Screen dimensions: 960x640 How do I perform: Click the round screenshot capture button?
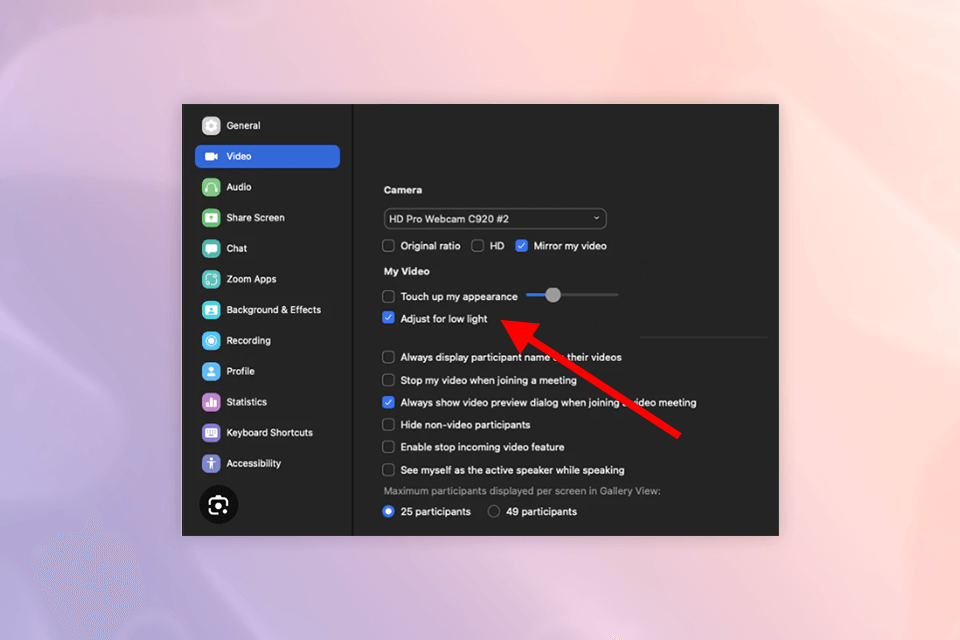pos(219,505)
